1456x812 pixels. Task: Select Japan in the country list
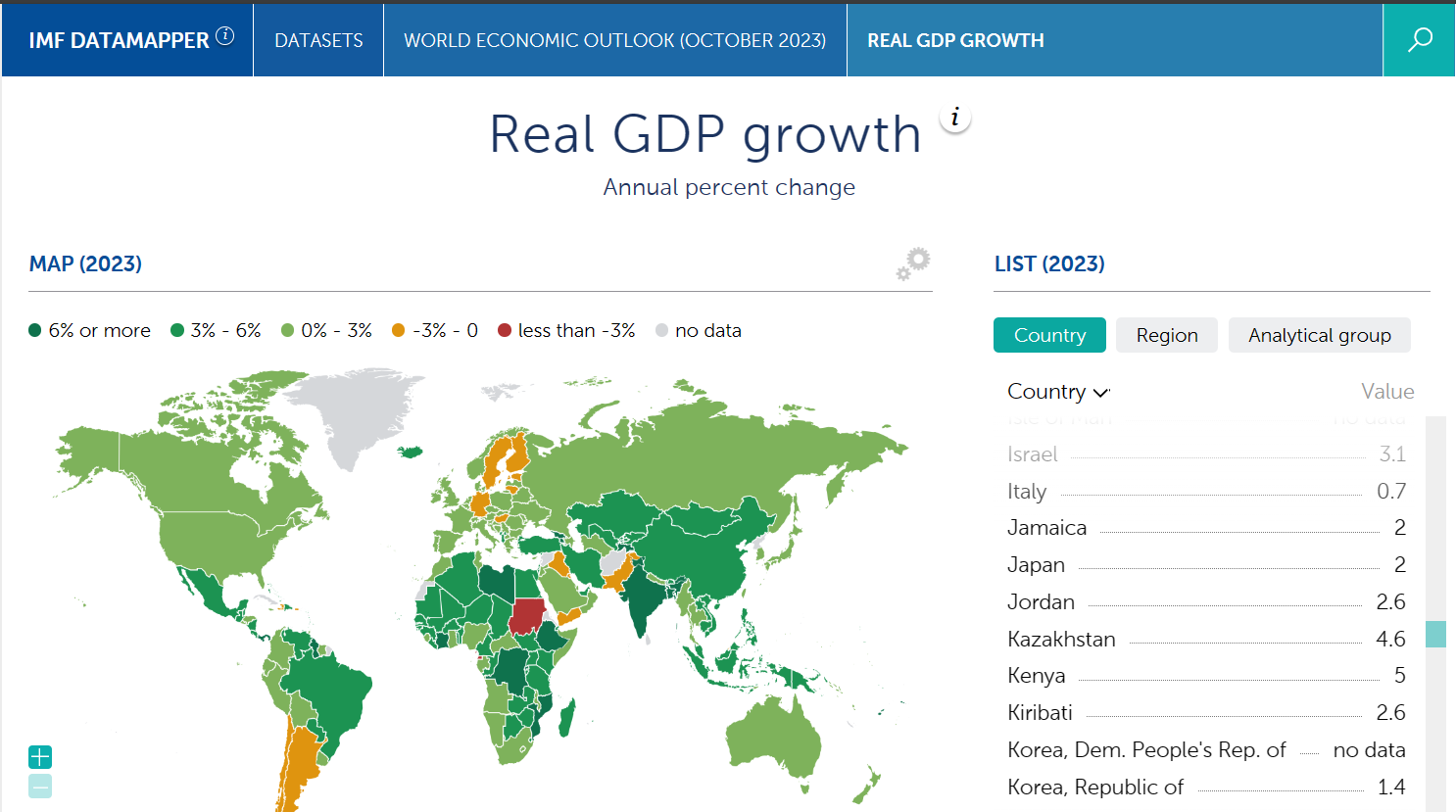[1036, 565]
